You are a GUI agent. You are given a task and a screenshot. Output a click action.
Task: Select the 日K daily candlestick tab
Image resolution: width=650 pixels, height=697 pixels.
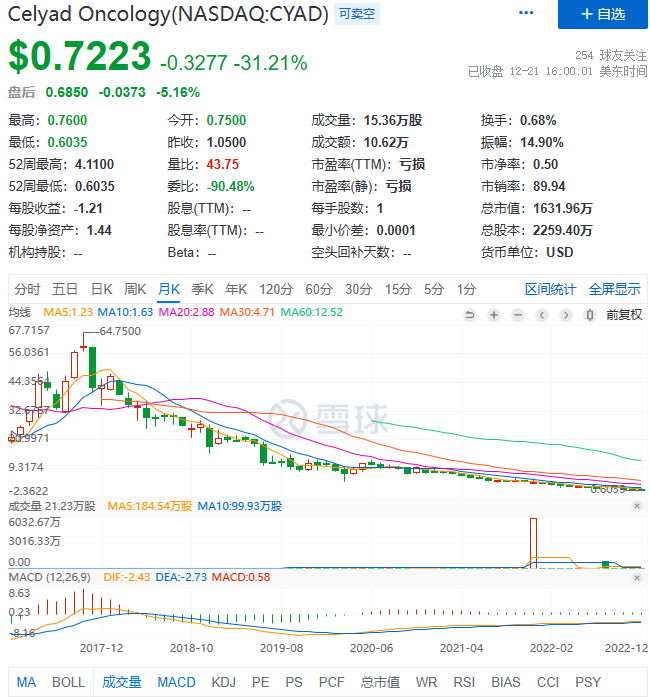[101, 289]
